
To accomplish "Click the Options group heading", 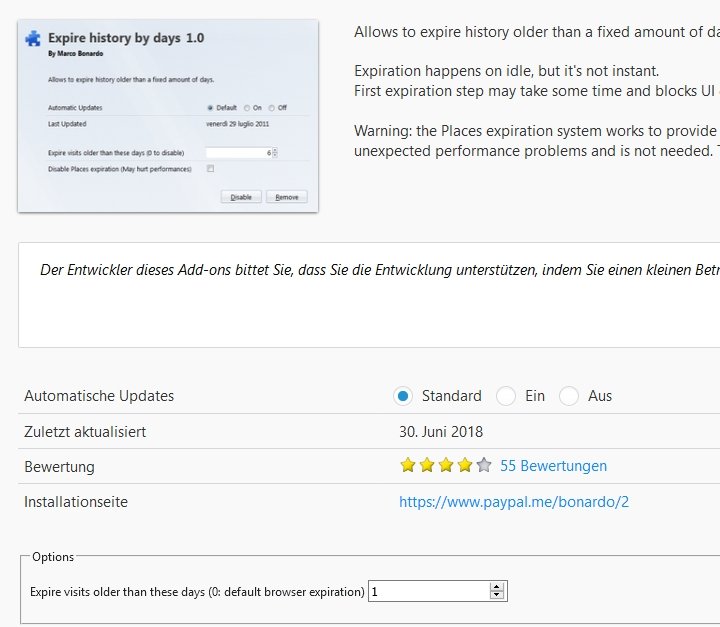I will 53,557.
